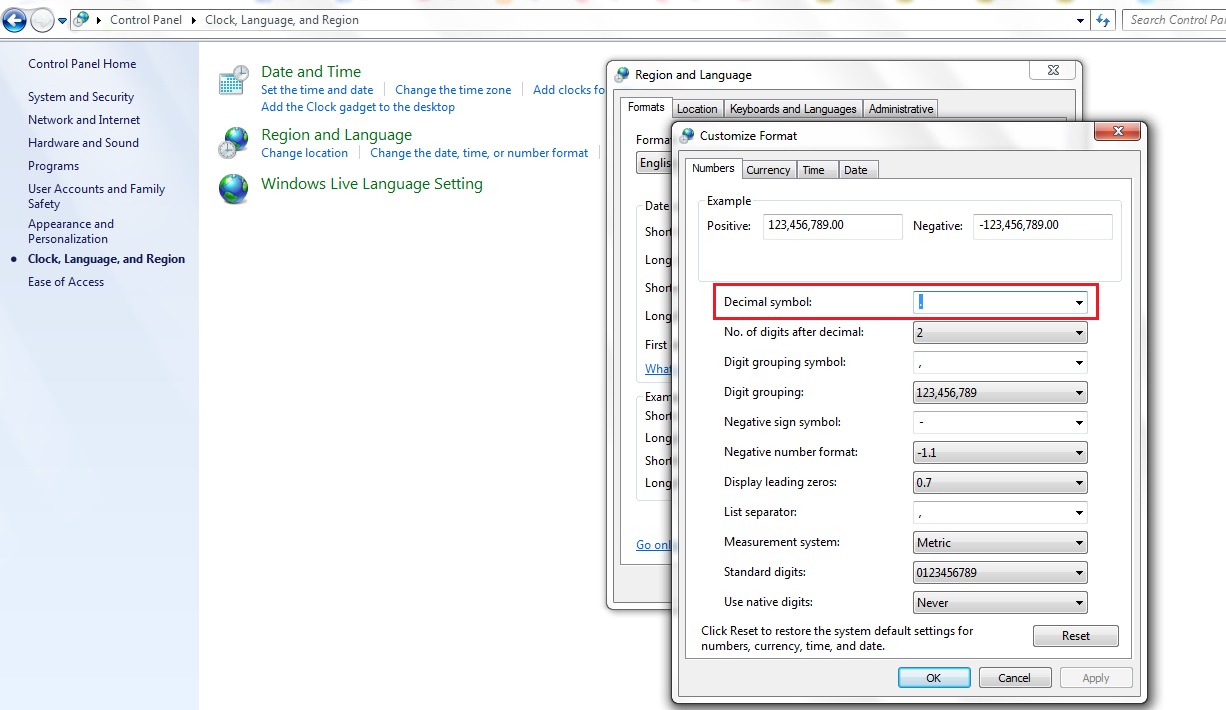The height and width of the screenshot is (710, 1226).
Task: Open the Digit grouping dropdown
Action: [1079, 393]
